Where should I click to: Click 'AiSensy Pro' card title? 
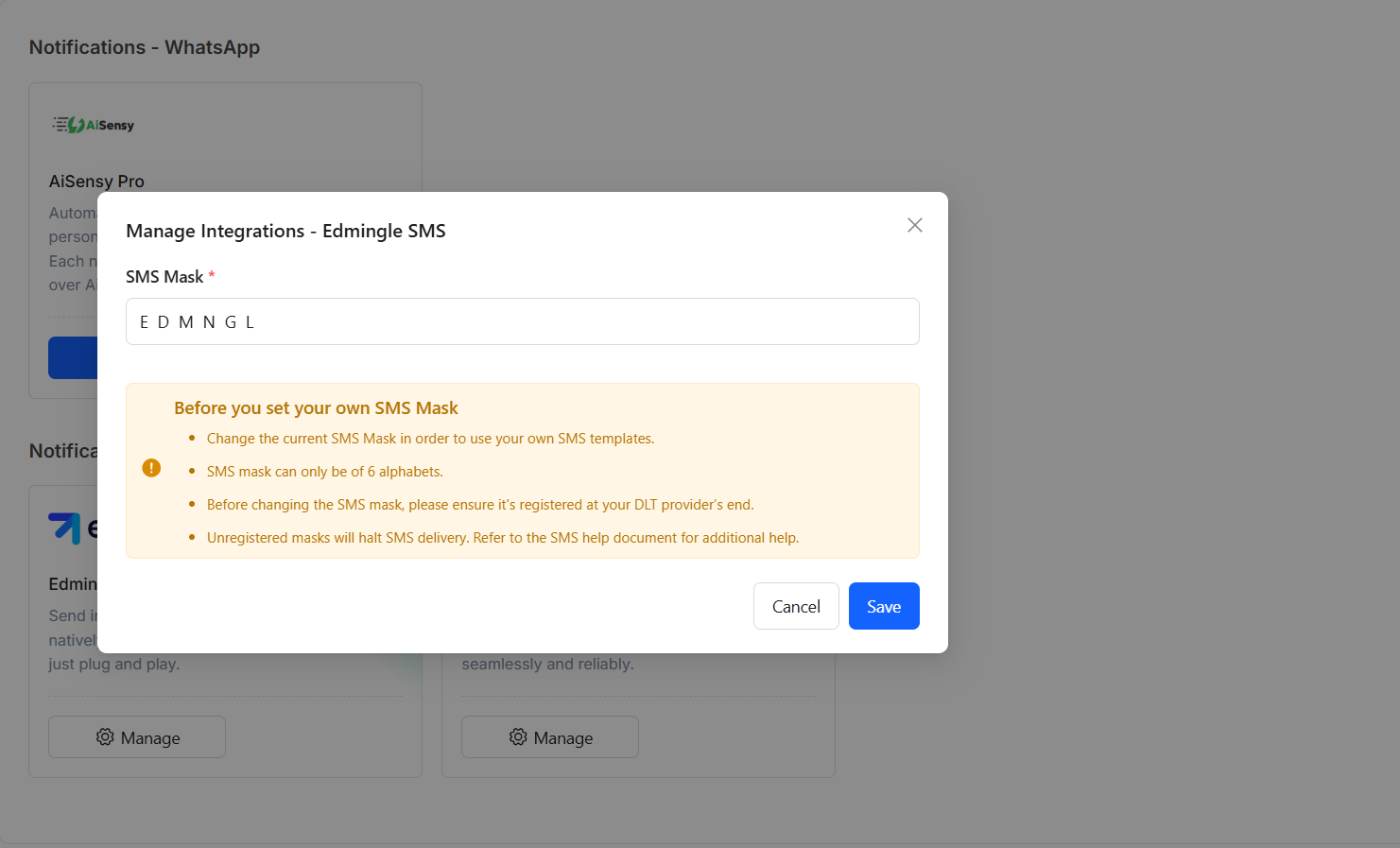pos(96,182)
